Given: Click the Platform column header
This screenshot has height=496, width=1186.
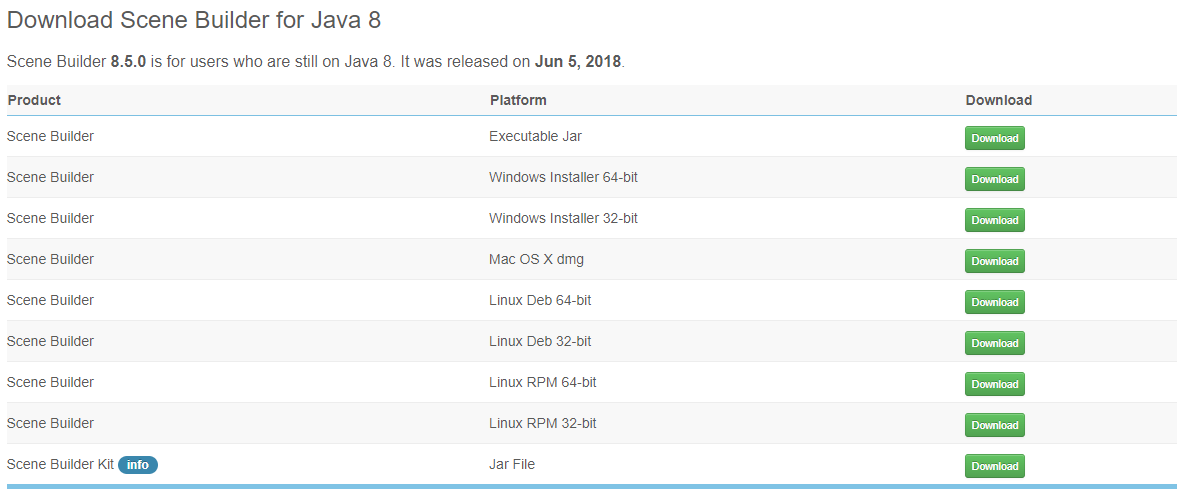Looking at the screenshot, I should click(x=518, y=100).
